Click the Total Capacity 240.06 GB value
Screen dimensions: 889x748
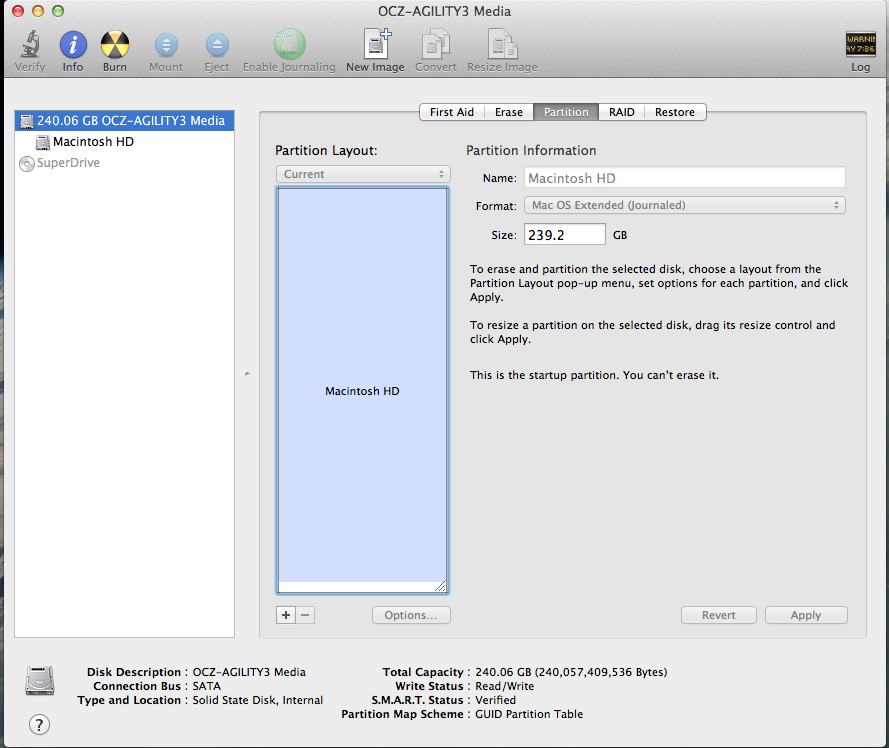pyautogui.click(x=571, y=672)
